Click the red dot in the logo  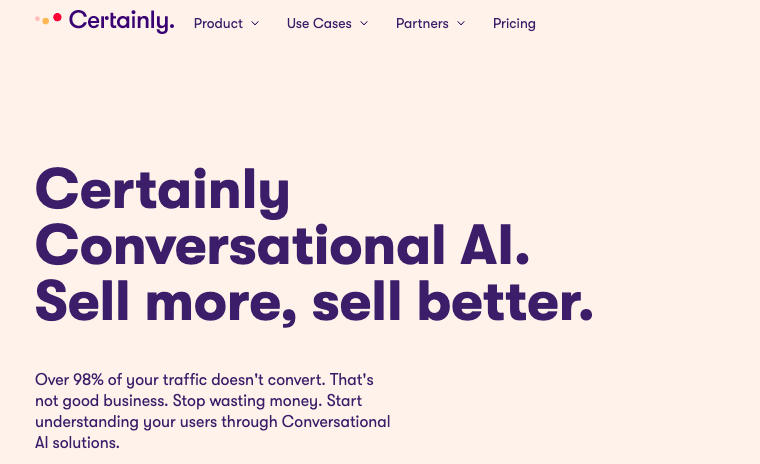click(x=57, y=17)
